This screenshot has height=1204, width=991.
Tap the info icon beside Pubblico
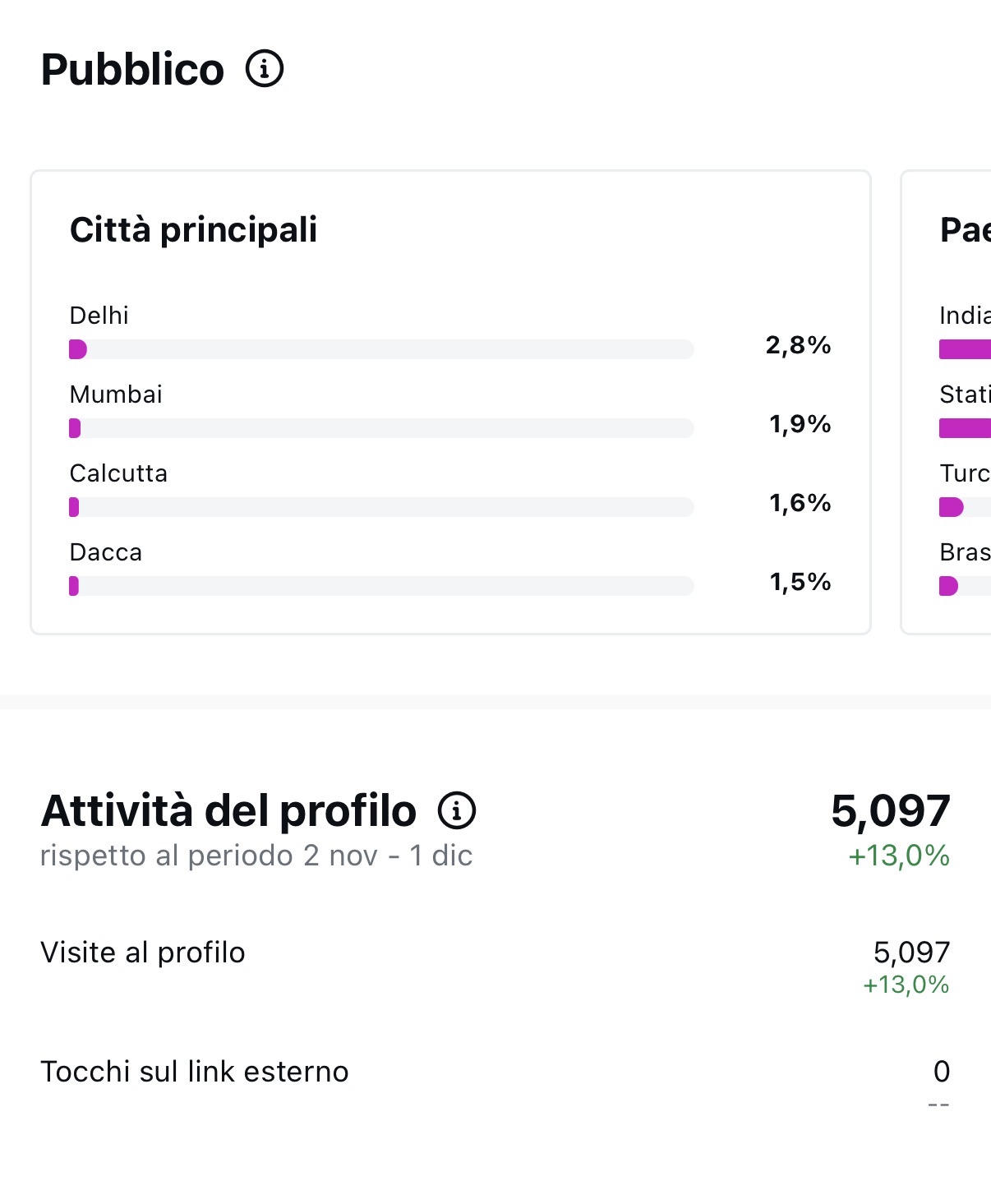pos(265,68)
